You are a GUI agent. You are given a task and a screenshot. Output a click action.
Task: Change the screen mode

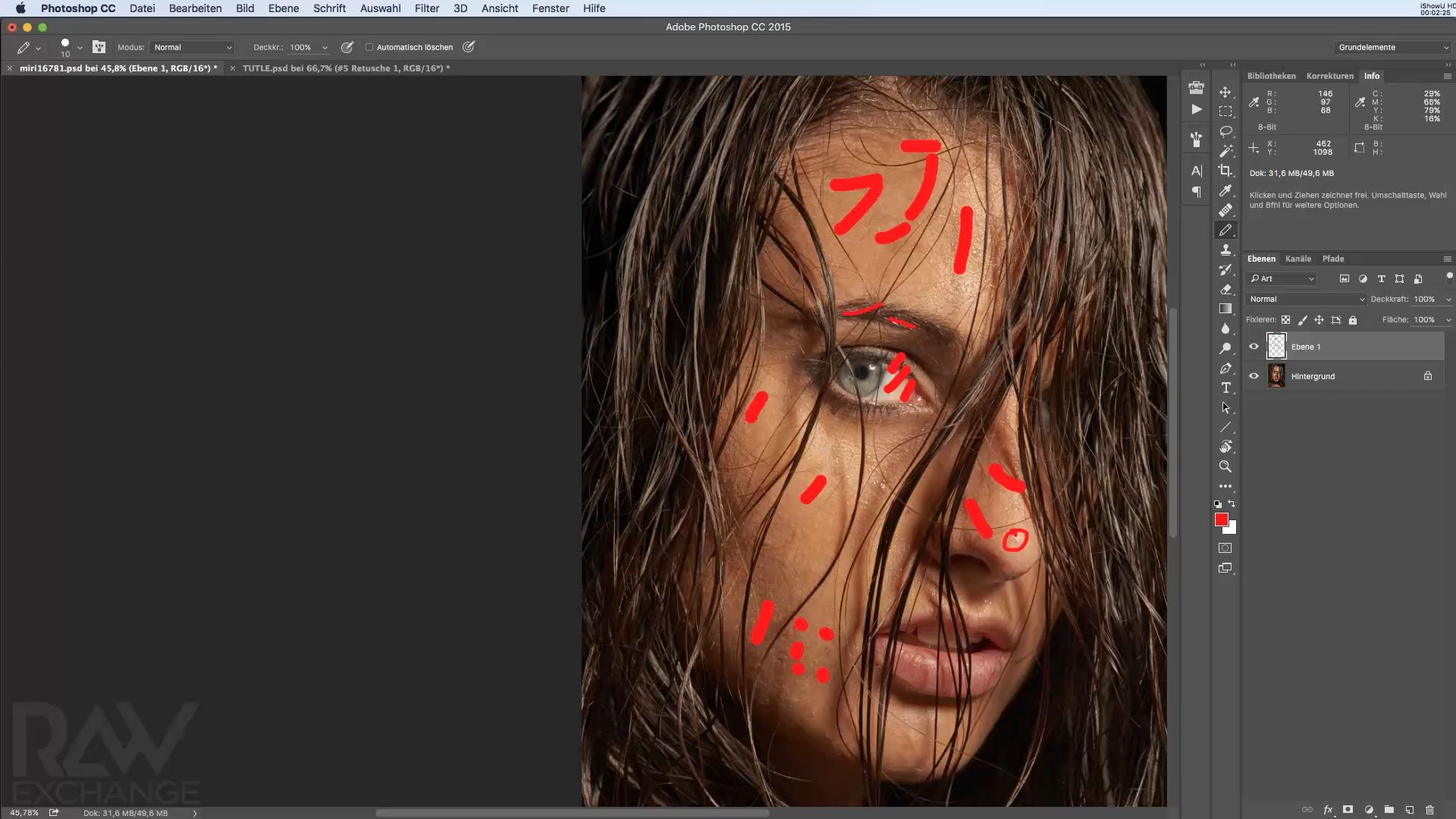coord(1225,568)
